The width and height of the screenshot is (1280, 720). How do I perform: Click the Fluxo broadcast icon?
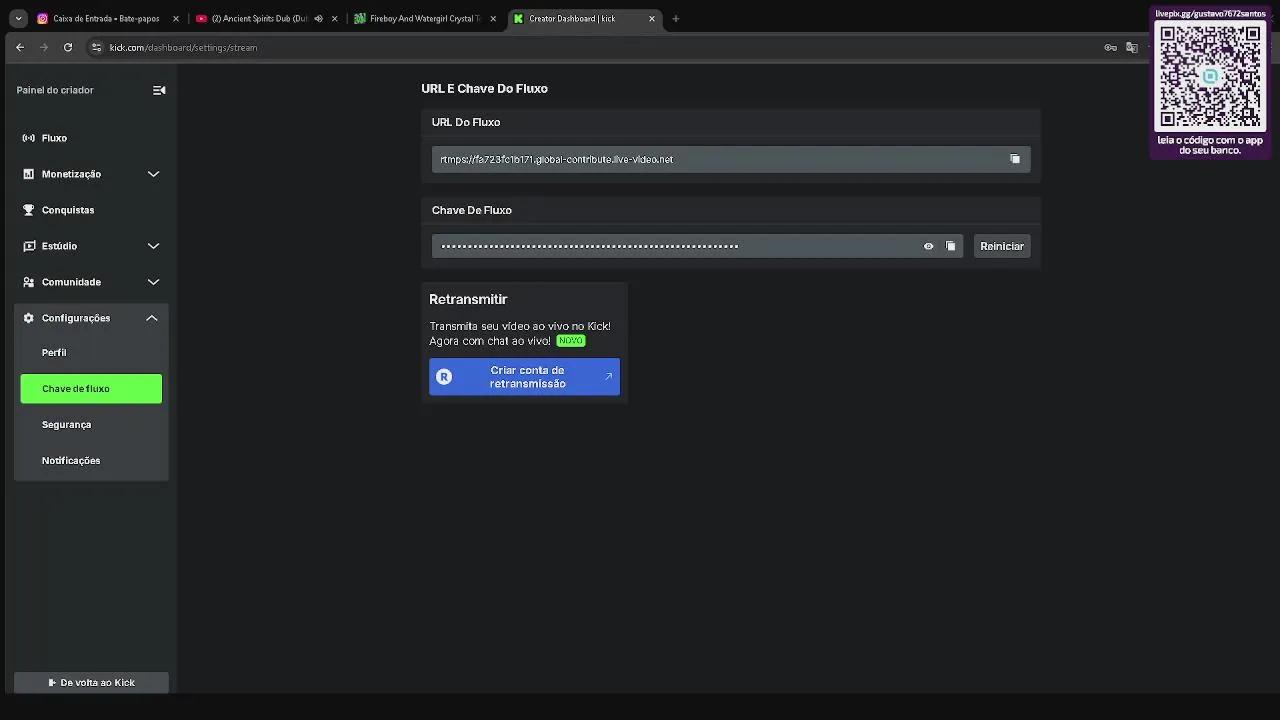[28, 138]
